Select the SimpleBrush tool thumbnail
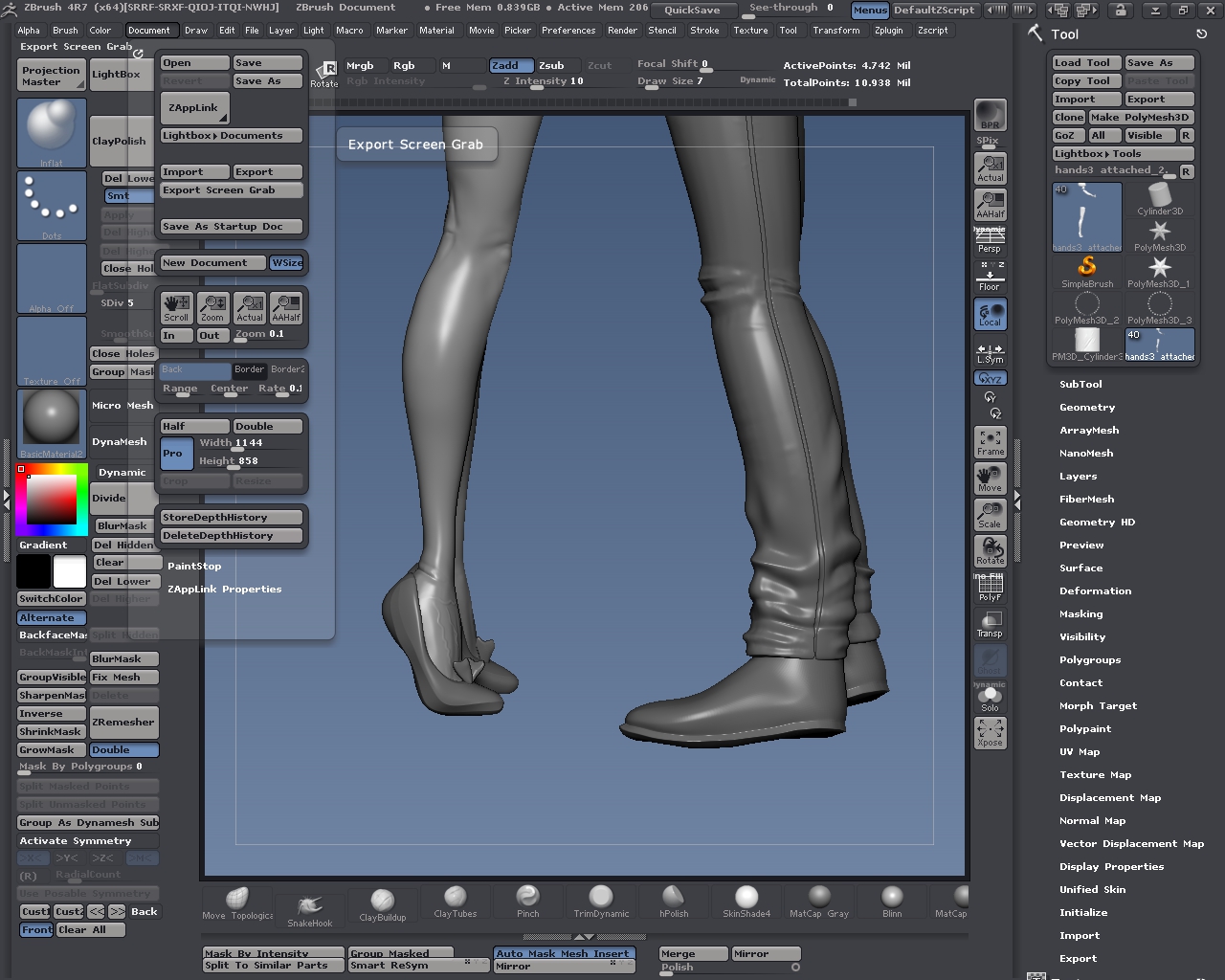 tap(1087, 272)
